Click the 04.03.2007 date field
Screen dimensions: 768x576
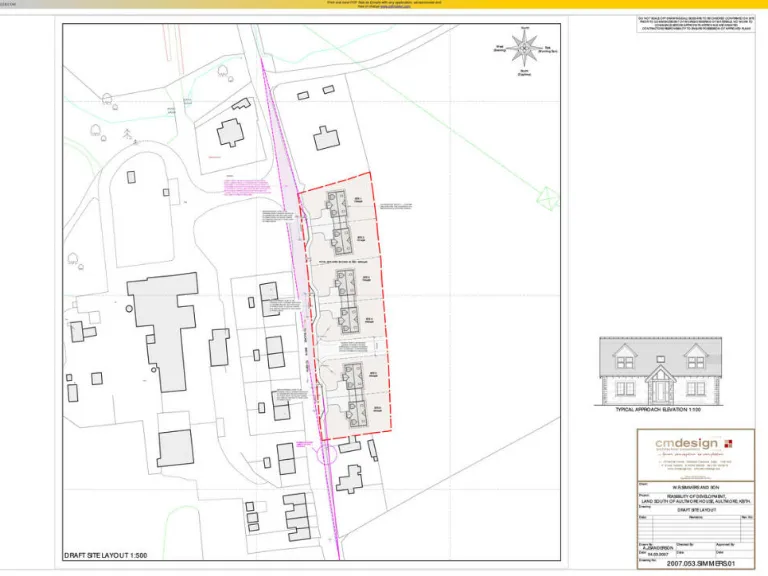pos(656,553)
